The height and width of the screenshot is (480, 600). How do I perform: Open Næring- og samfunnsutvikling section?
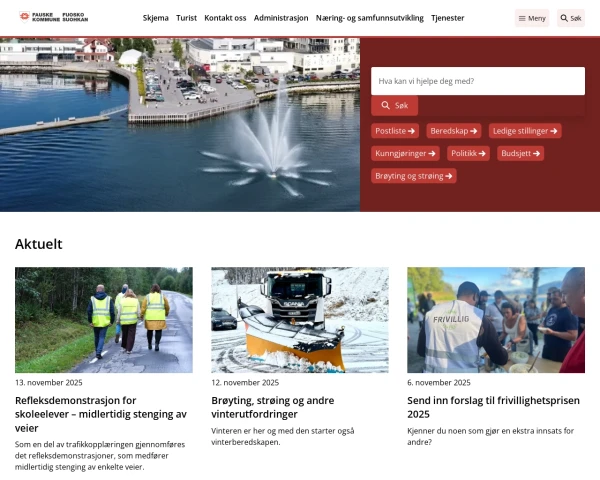pyautogui.click(x=370, y=18)
